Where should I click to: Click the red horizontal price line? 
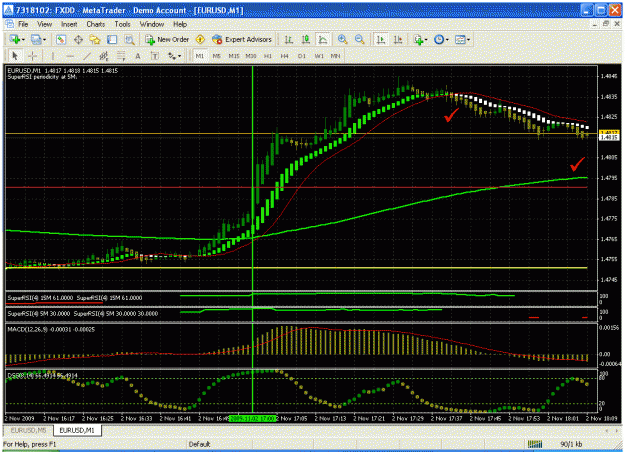pyautogui.click(x=296, y=187)
